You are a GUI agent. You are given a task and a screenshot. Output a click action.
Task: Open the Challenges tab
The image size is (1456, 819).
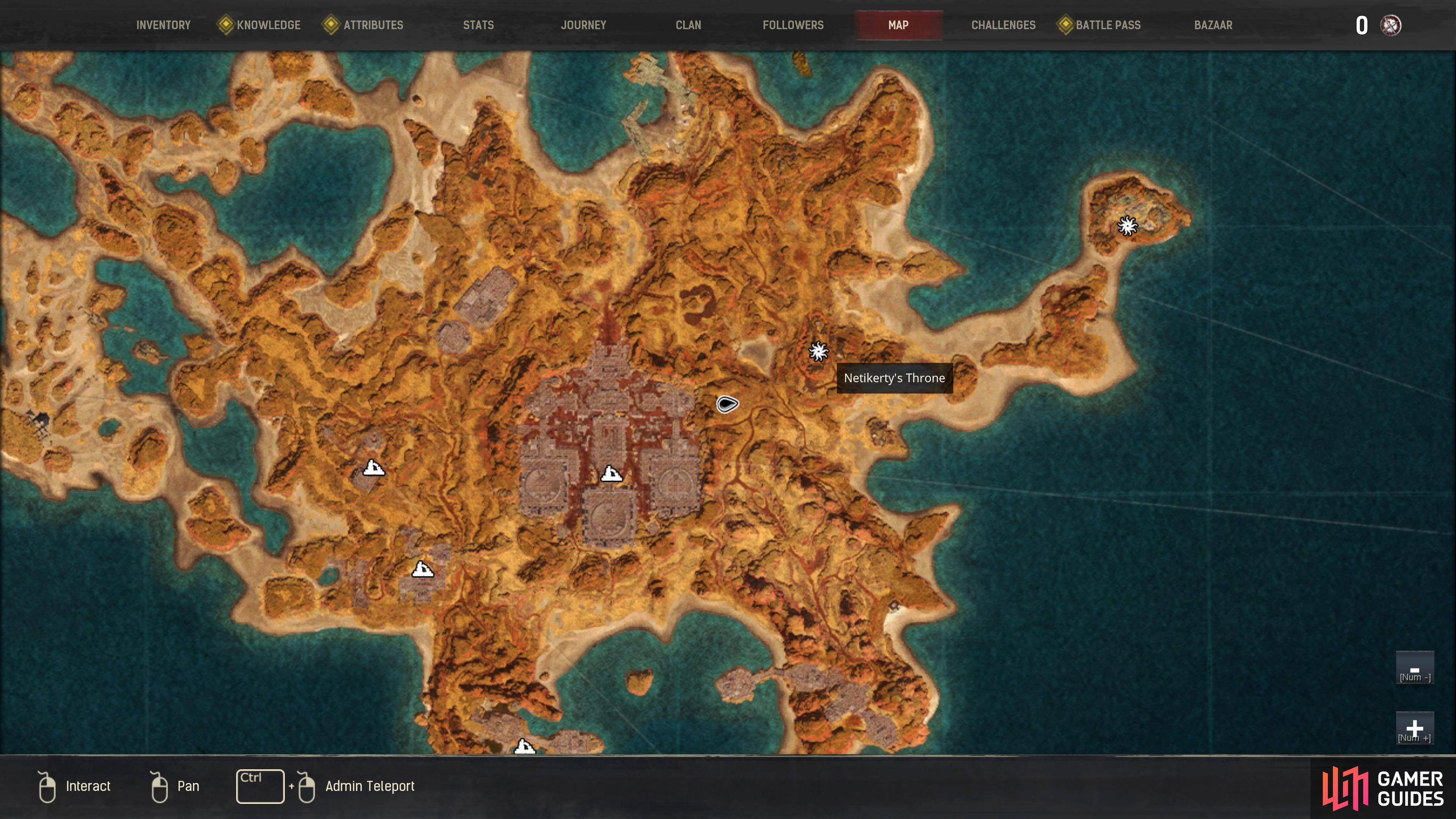[1003, 25]
